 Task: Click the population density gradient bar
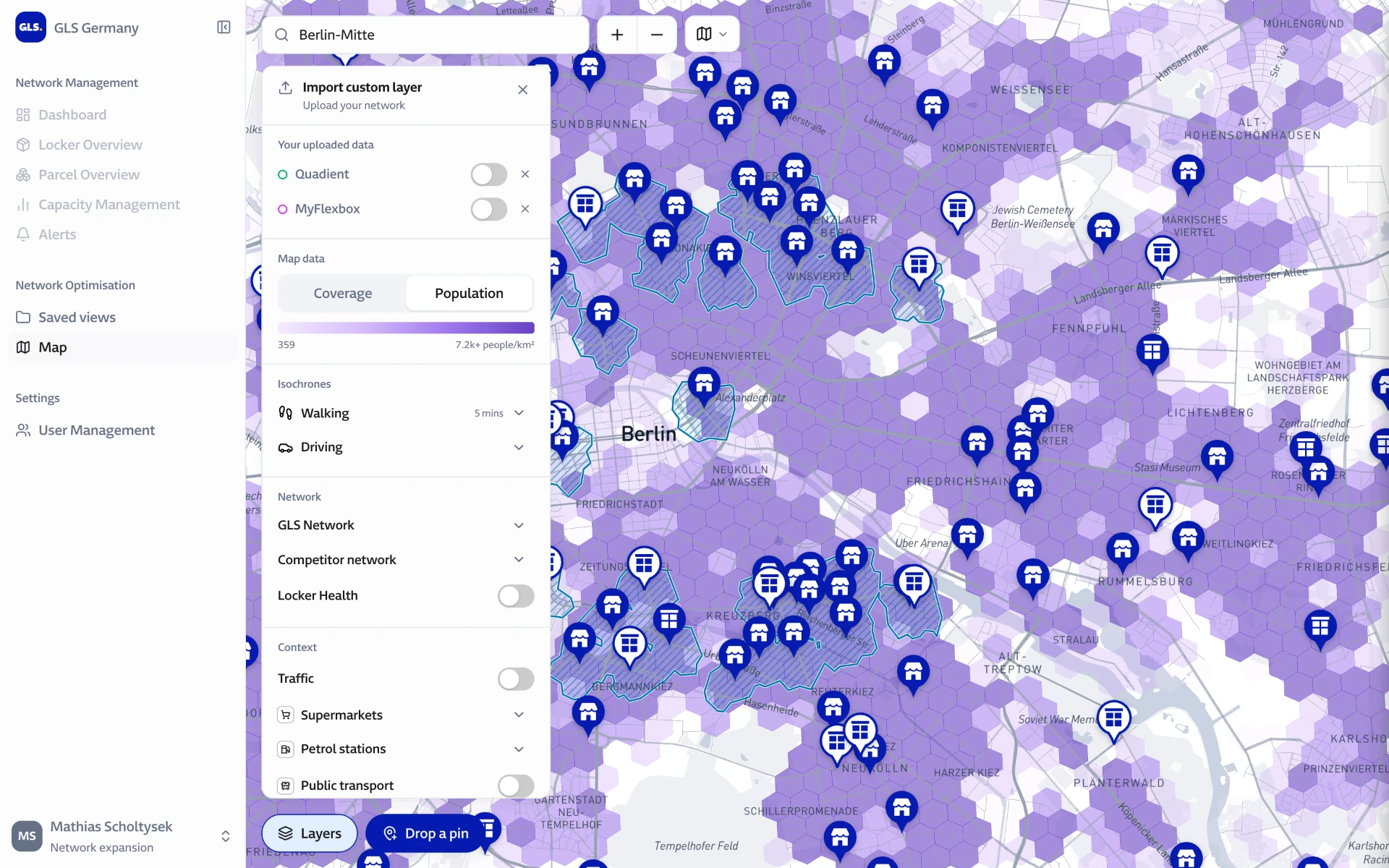(x=406, y=328)
